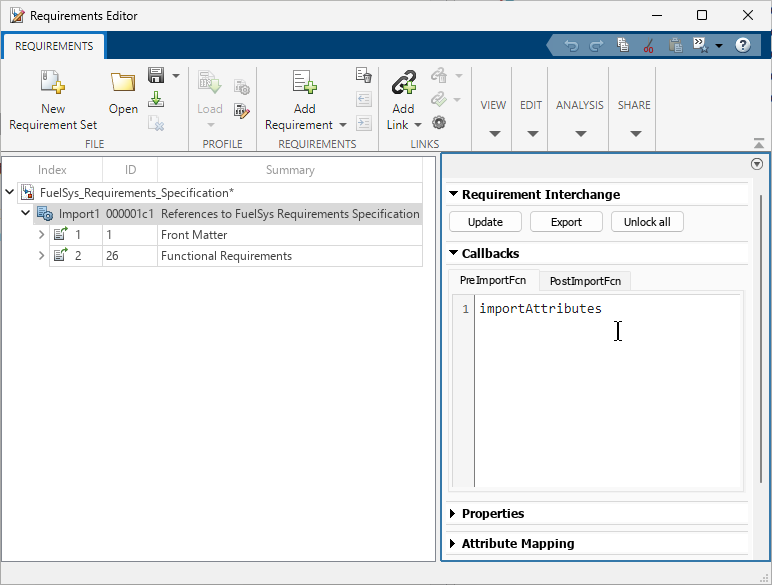The image size is (772, 585).
Task: Click the Save icon in File group
Action: coord(156,76)
